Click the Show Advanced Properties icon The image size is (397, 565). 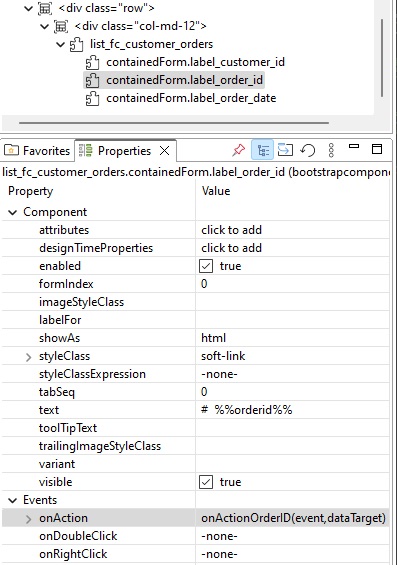coord(285,150)
